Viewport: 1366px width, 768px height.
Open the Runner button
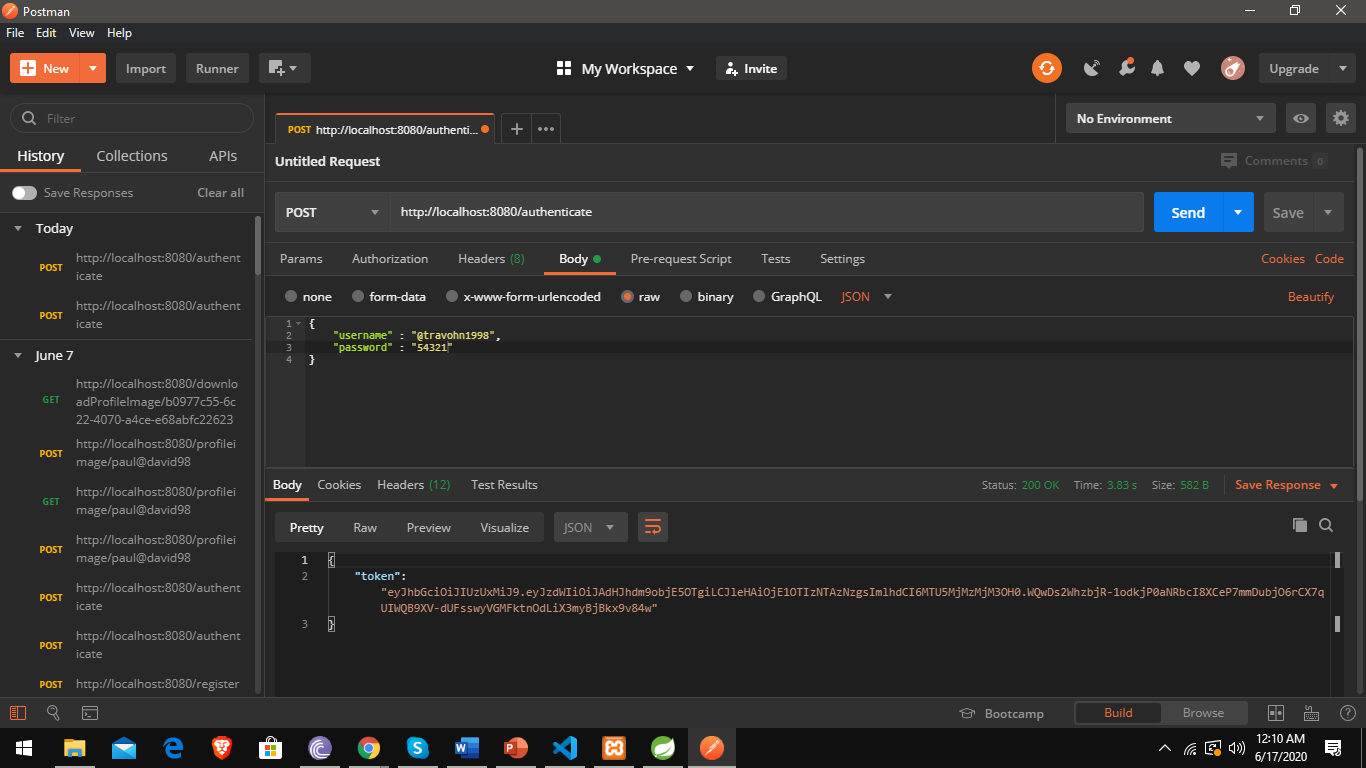[217, 69]
